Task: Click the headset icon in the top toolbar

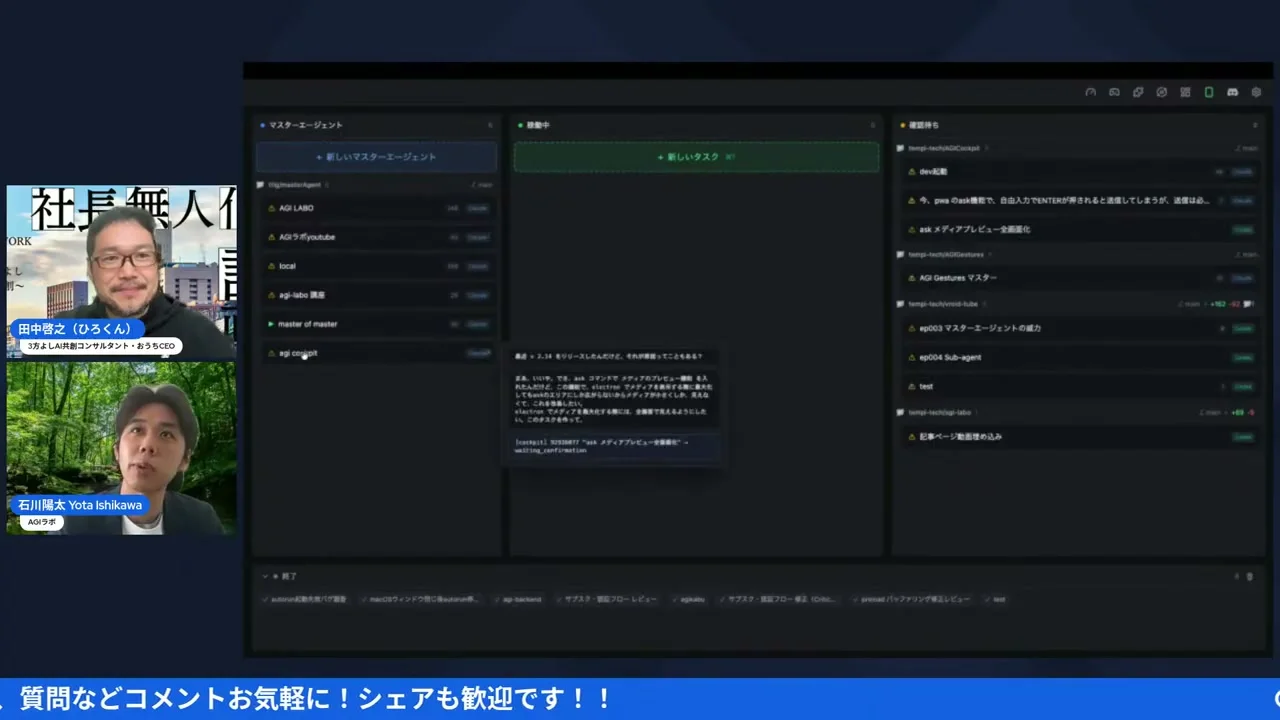Action: (x=1114, y=92)
